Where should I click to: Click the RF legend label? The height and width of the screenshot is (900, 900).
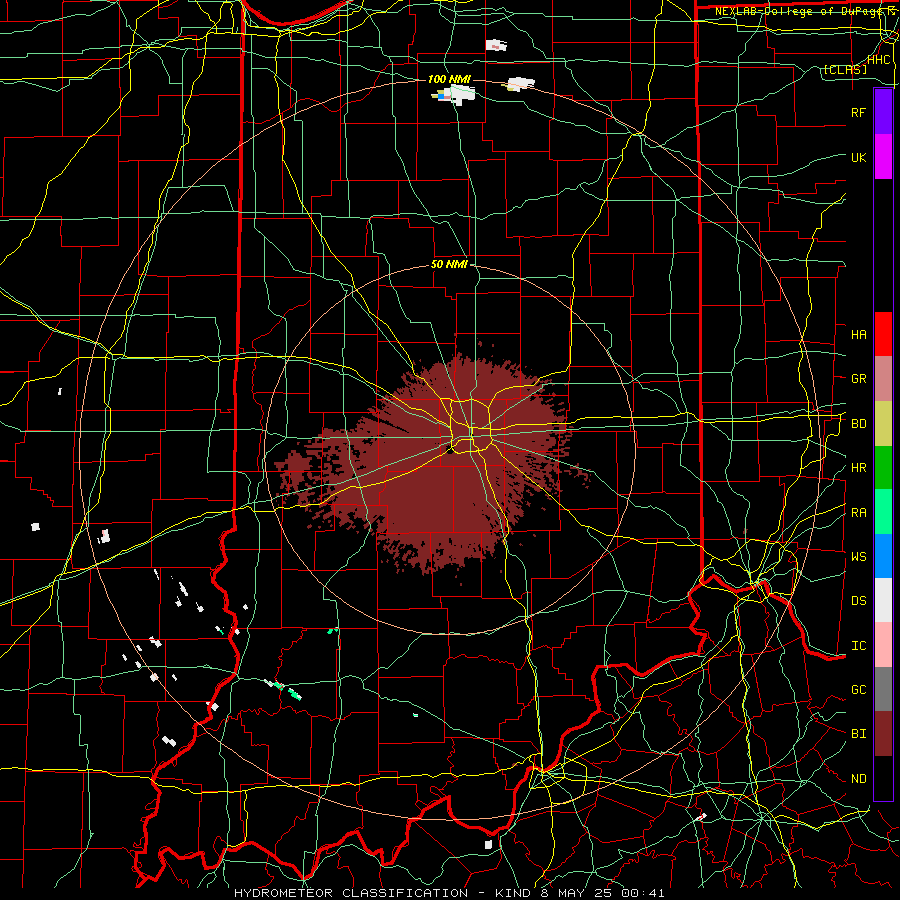(858, 112)
